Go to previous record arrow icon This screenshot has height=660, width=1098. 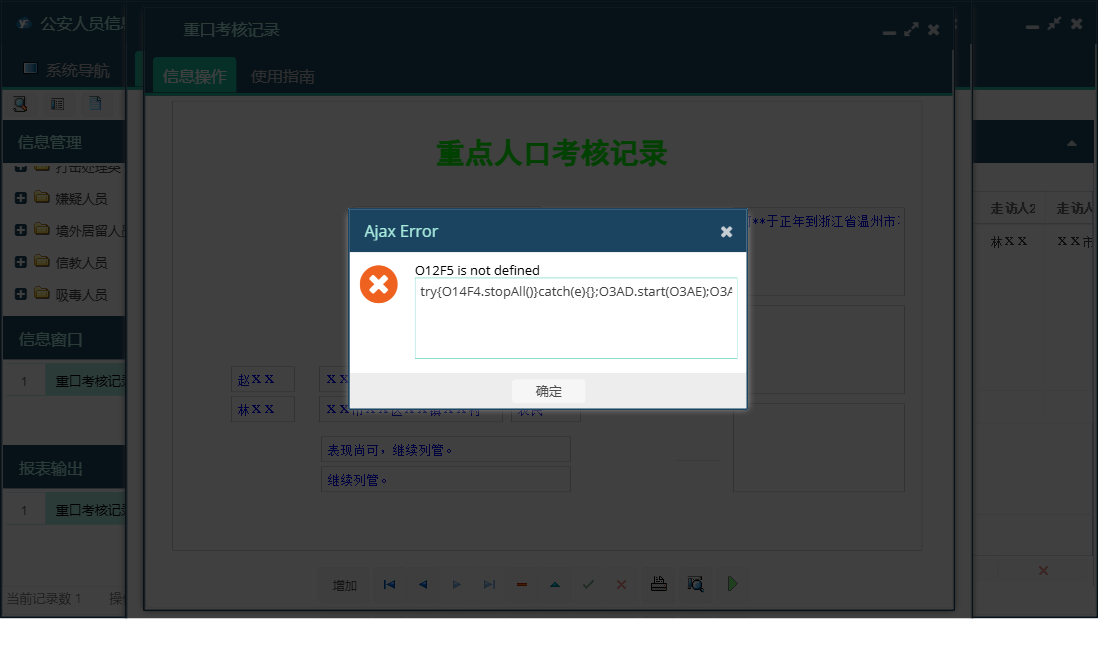point(422,584)
